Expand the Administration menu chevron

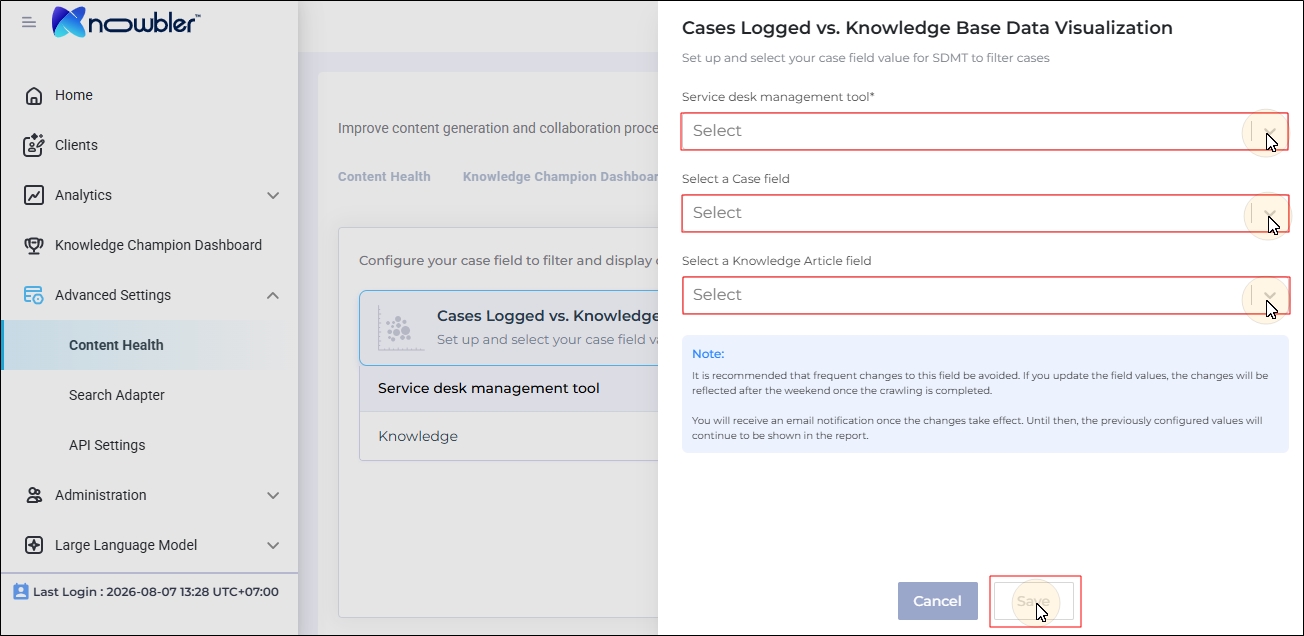point(273,495)
